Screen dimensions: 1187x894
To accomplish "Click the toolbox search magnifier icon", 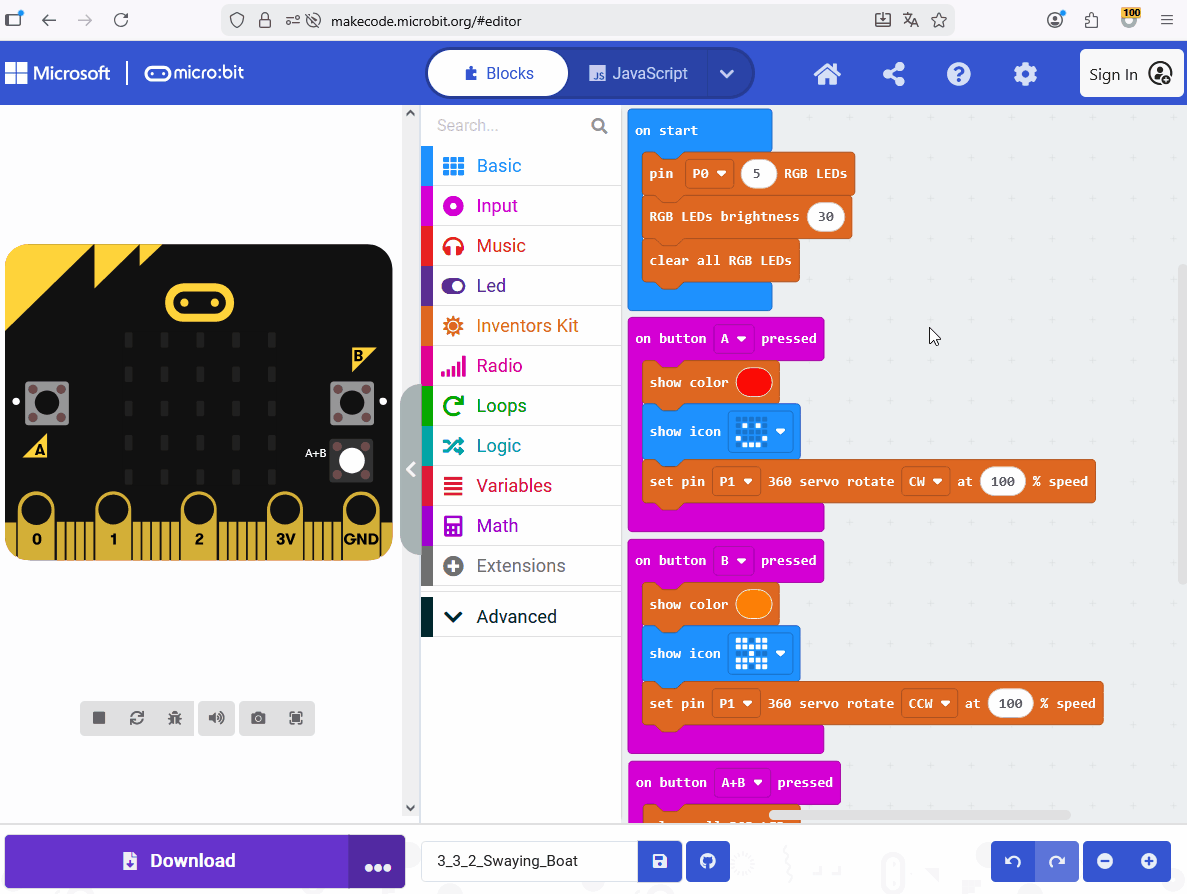I will 599,126.
